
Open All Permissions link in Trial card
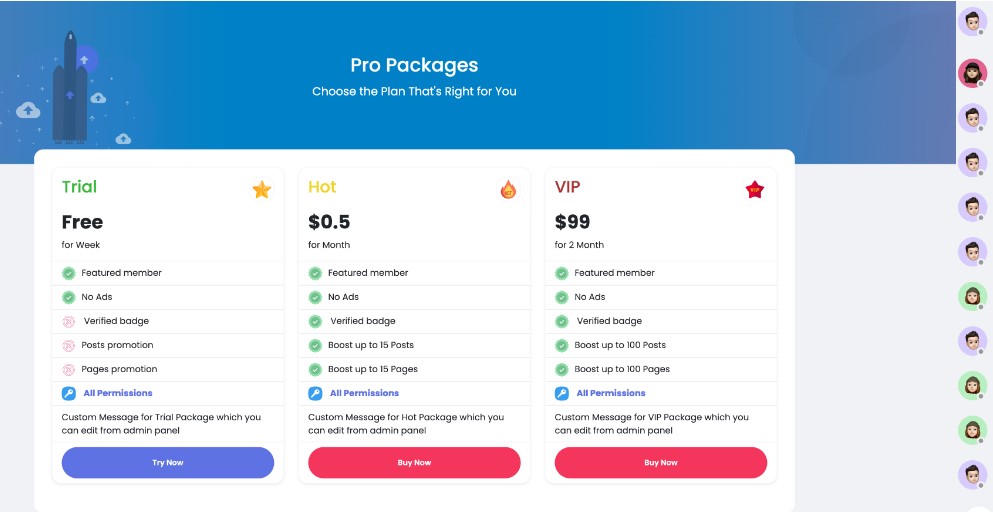coord(118,393)
